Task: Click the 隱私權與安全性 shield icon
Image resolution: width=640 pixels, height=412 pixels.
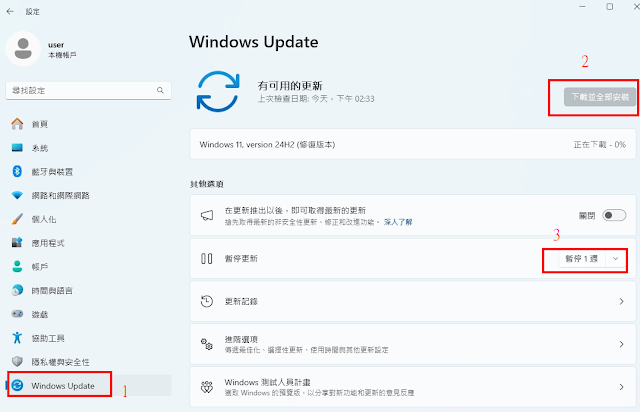Action: (x=17, y=361)
